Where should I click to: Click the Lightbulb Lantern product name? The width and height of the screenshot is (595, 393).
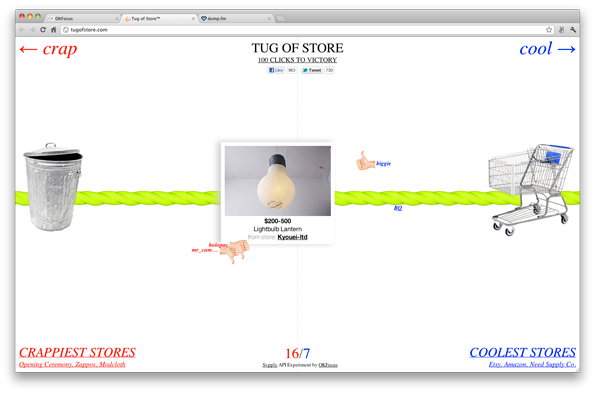278,229
